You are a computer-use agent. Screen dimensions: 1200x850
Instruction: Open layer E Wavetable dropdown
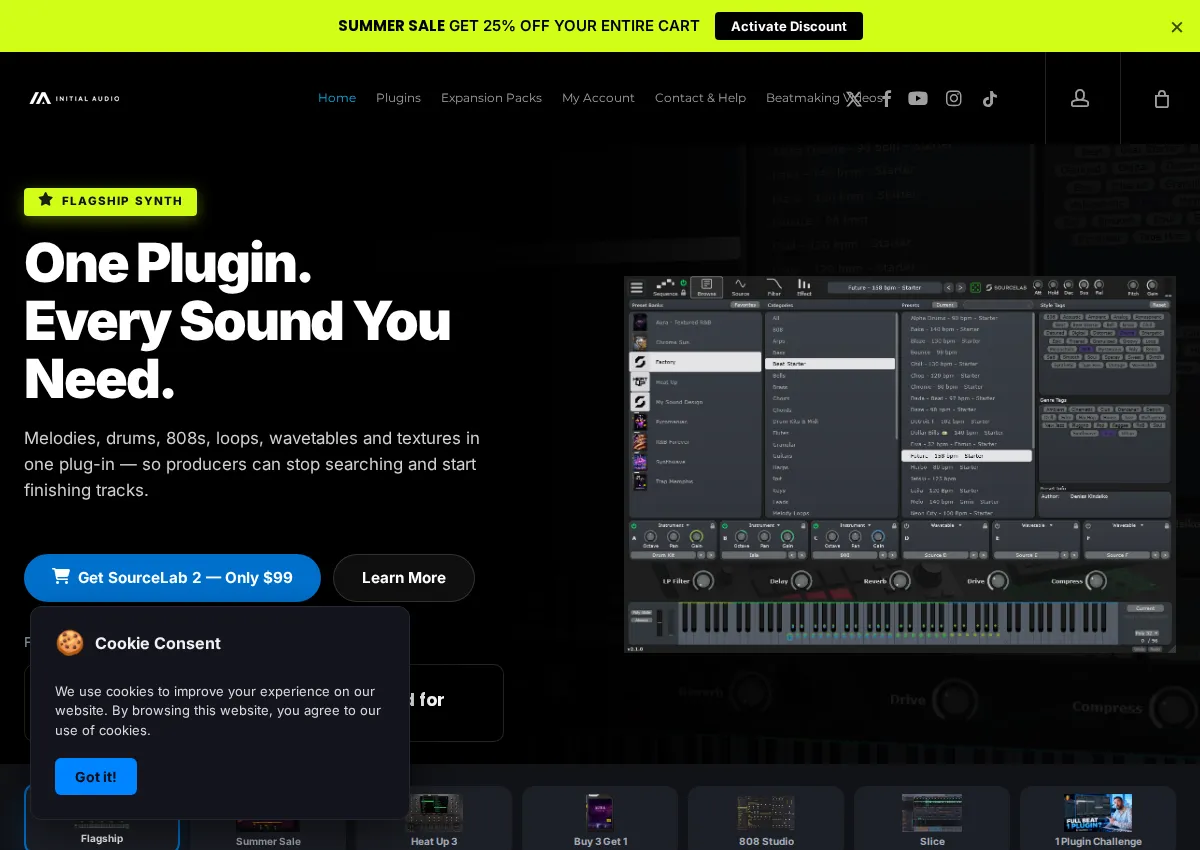(x=1037, y=525)
